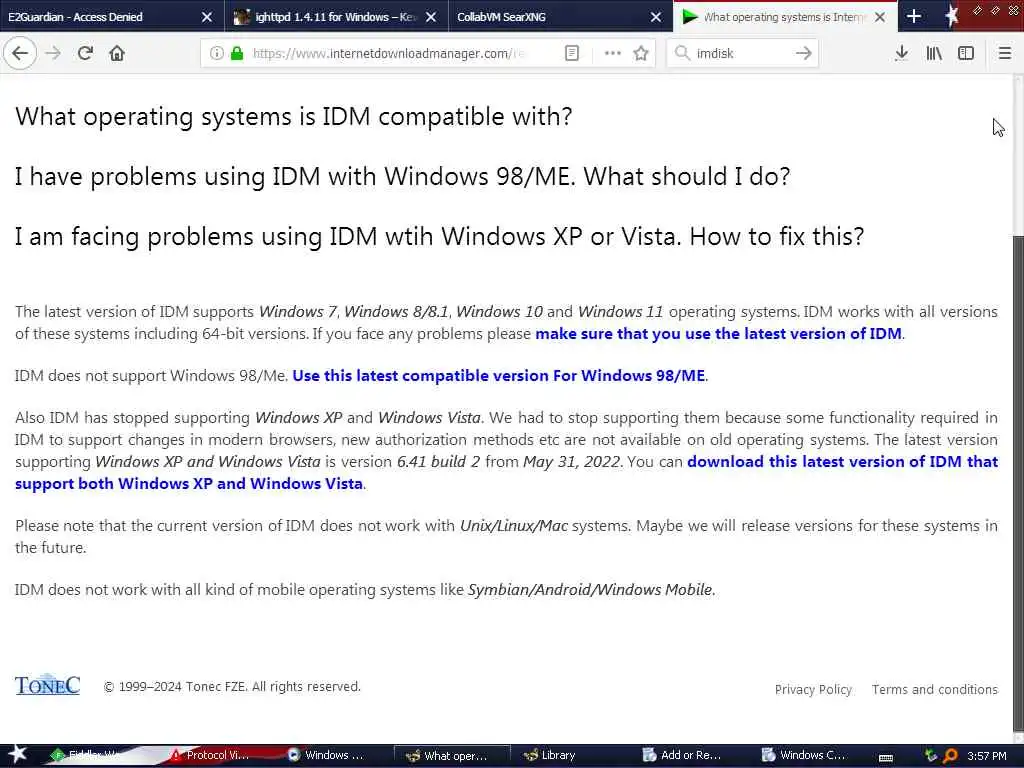Click 'Windows 11' italic text in paragraph
Image resolution: width=1024 pixels, height=768 pixels.
620,312
